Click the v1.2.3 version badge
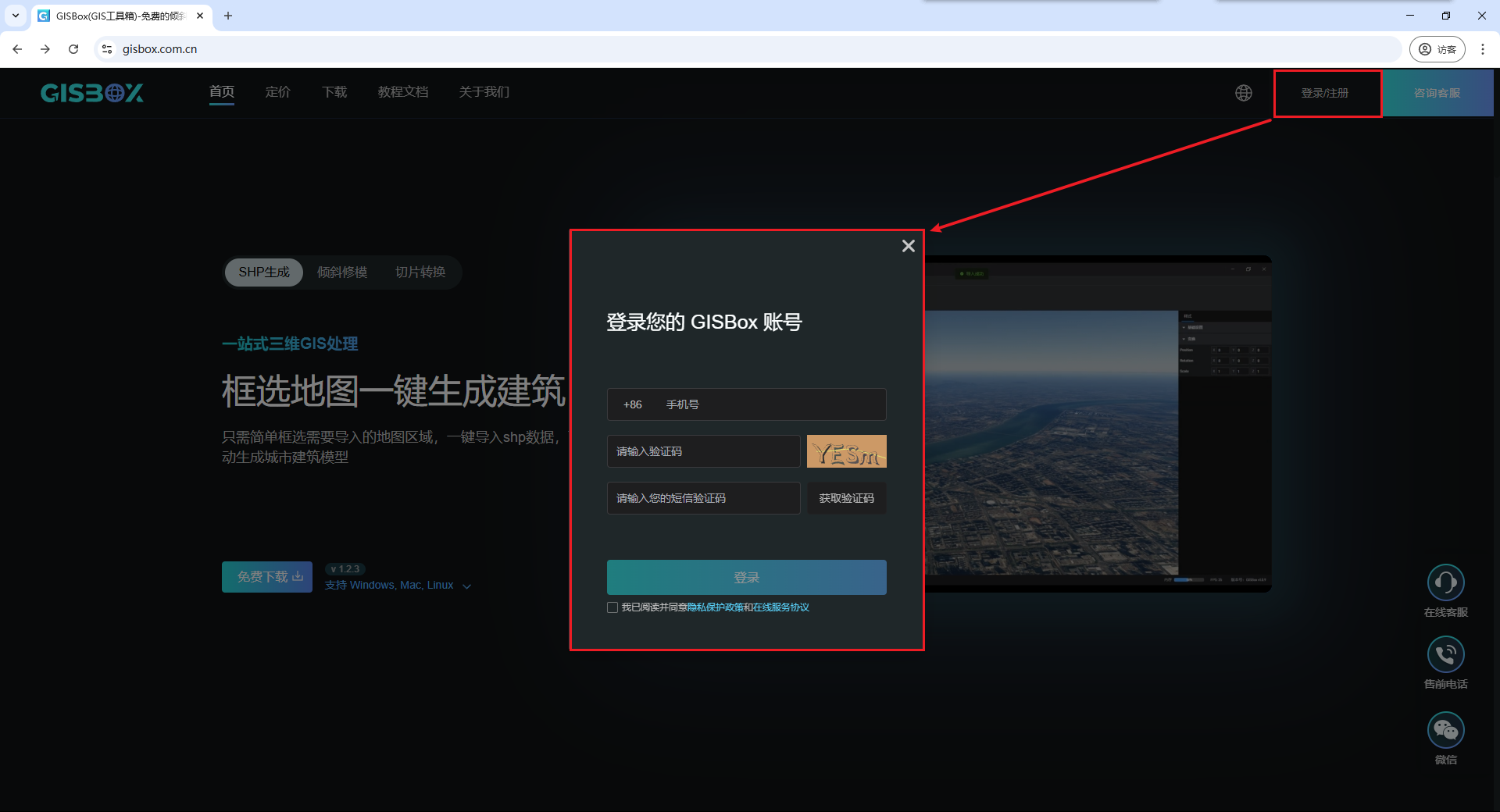This screenshot has width=1500, height=812. coord(345,569)
